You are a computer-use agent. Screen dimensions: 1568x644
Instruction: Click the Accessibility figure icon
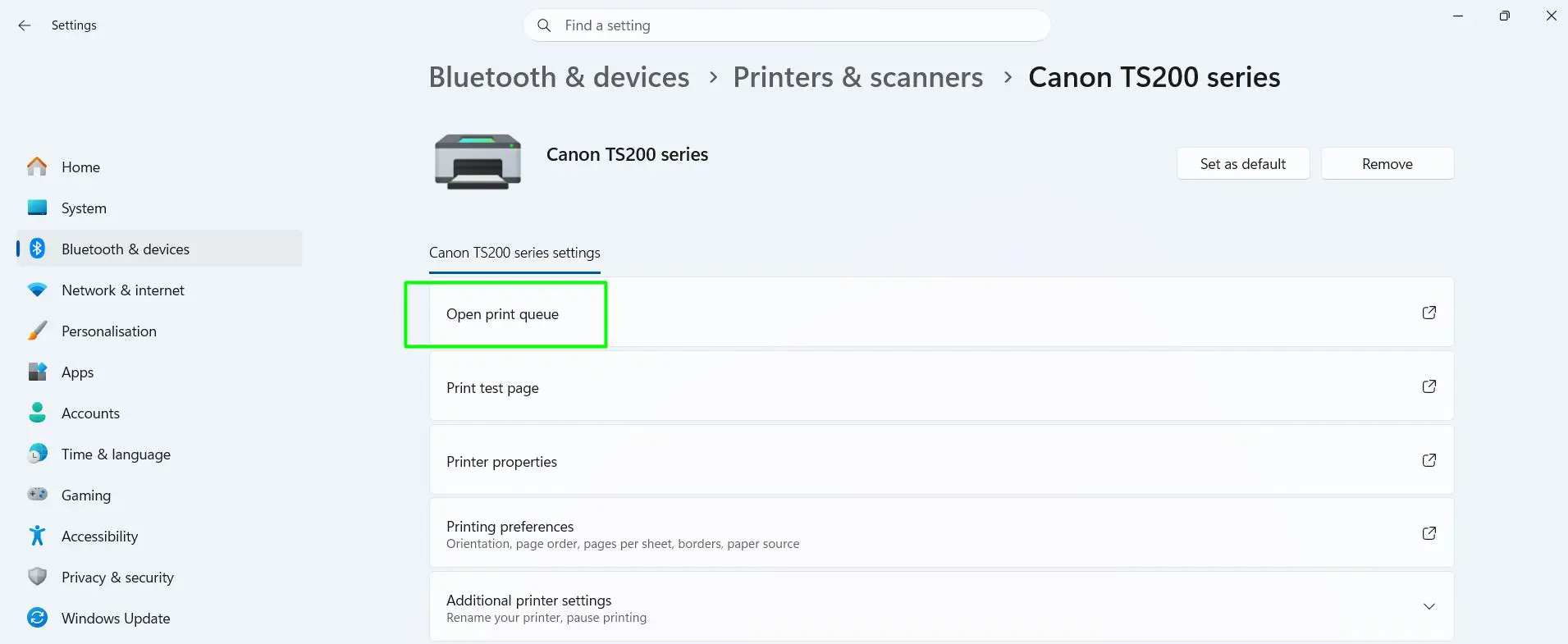point(37,536)
